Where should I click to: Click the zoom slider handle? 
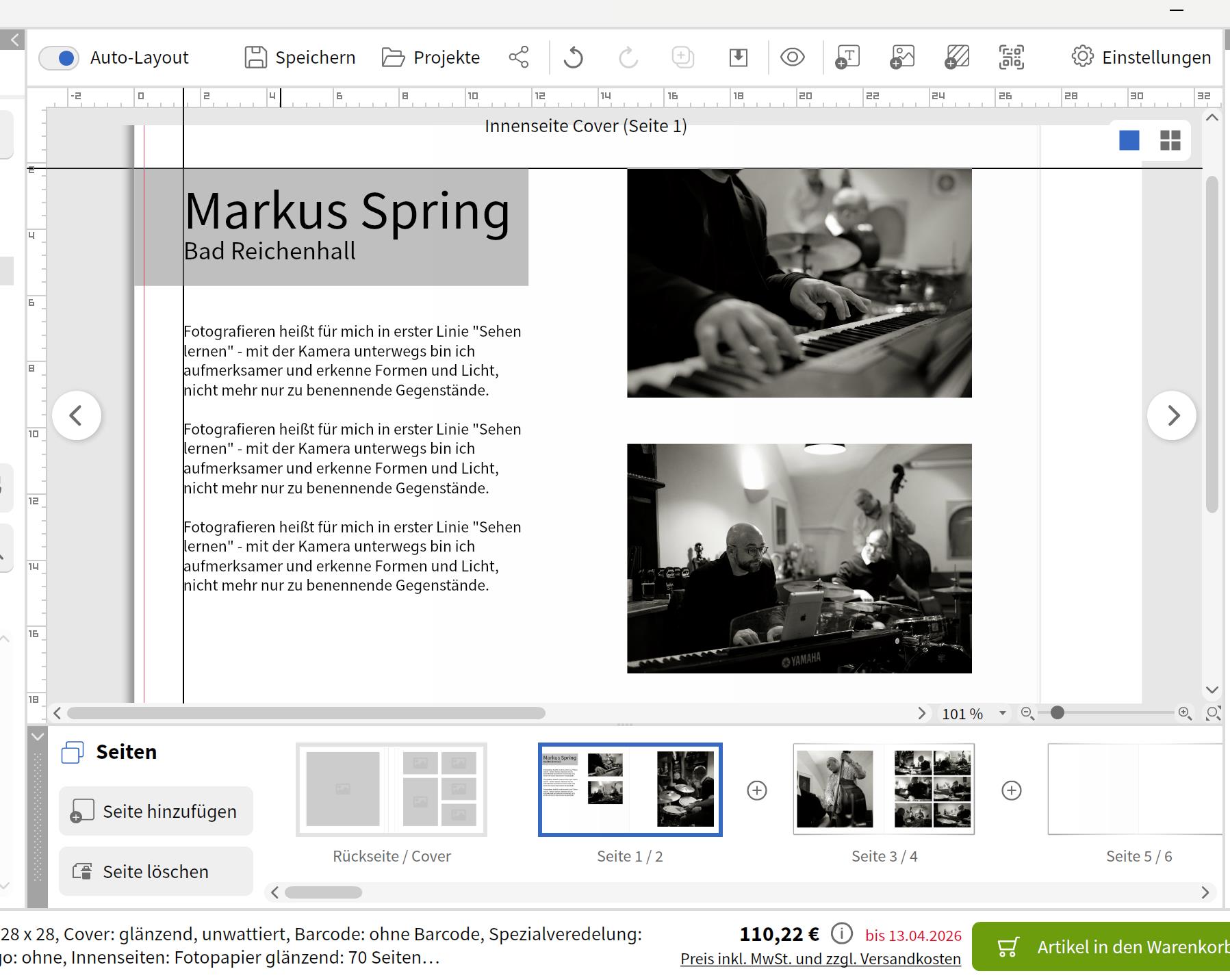coord(1057,713)
